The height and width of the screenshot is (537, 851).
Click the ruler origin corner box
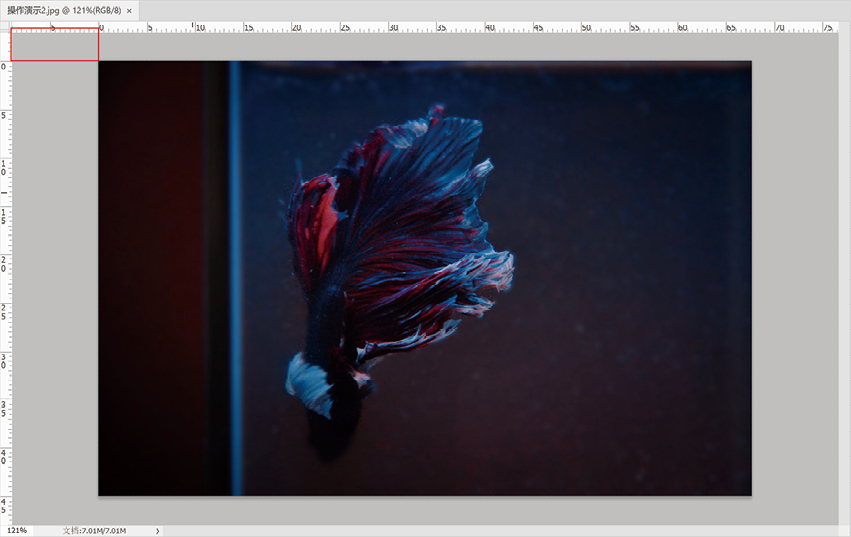(x=5, y=27)
